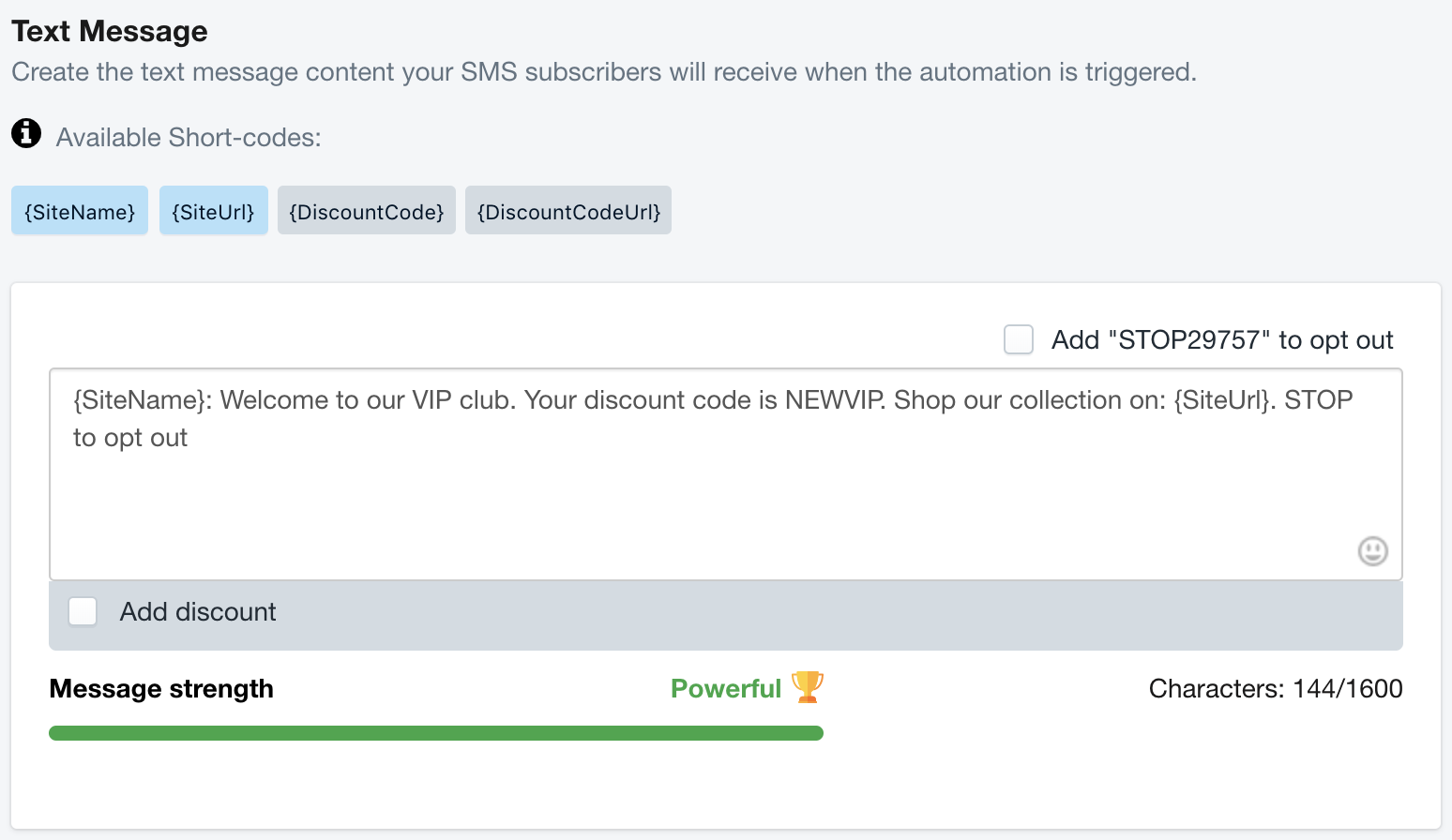The image size is (1452, 840).
Task: Click the automation description text under Text Message
Action: tap(604, 72)
